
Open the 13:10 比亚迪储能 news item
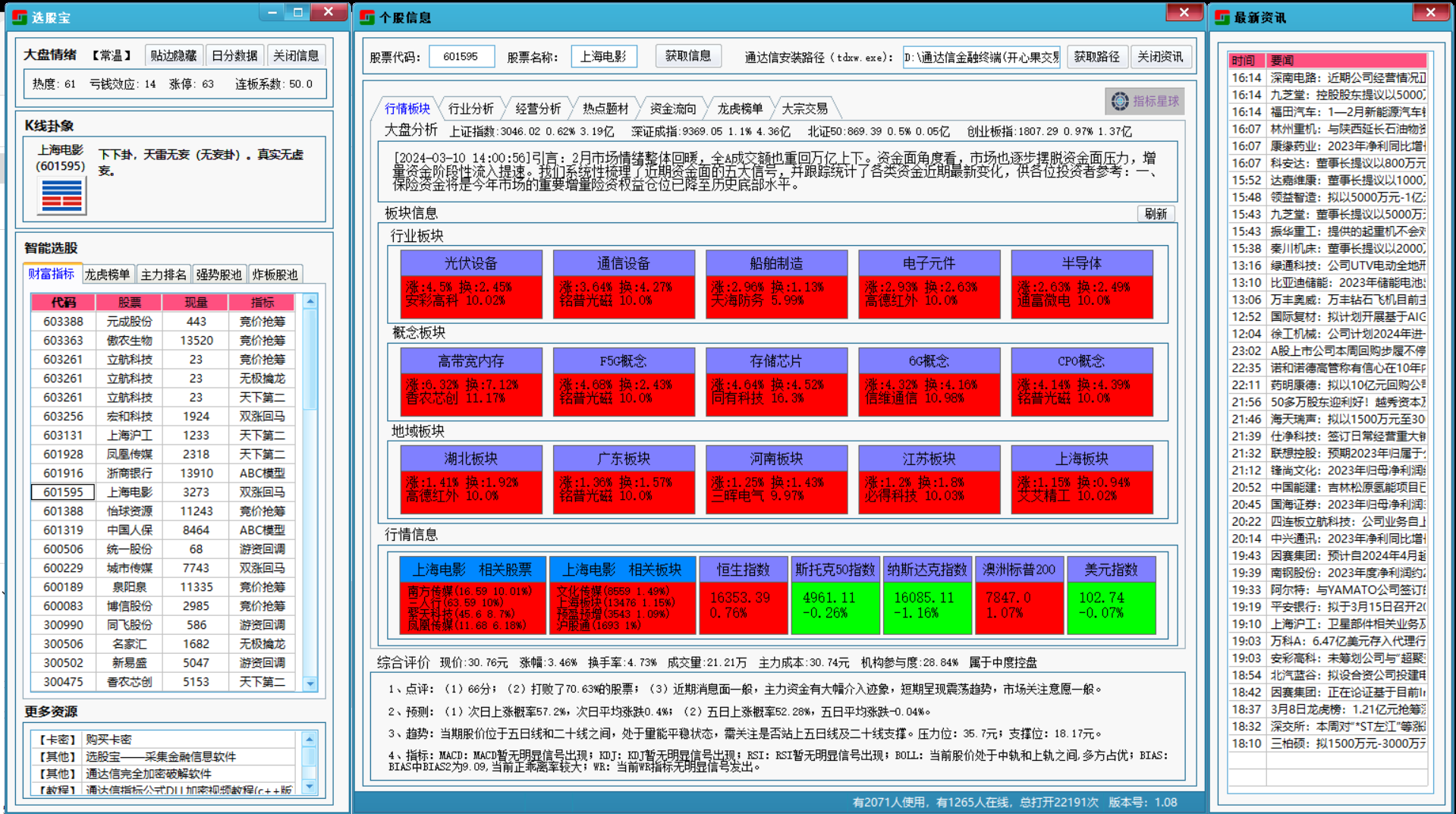pyautogui.click(x=1328, y=282)
